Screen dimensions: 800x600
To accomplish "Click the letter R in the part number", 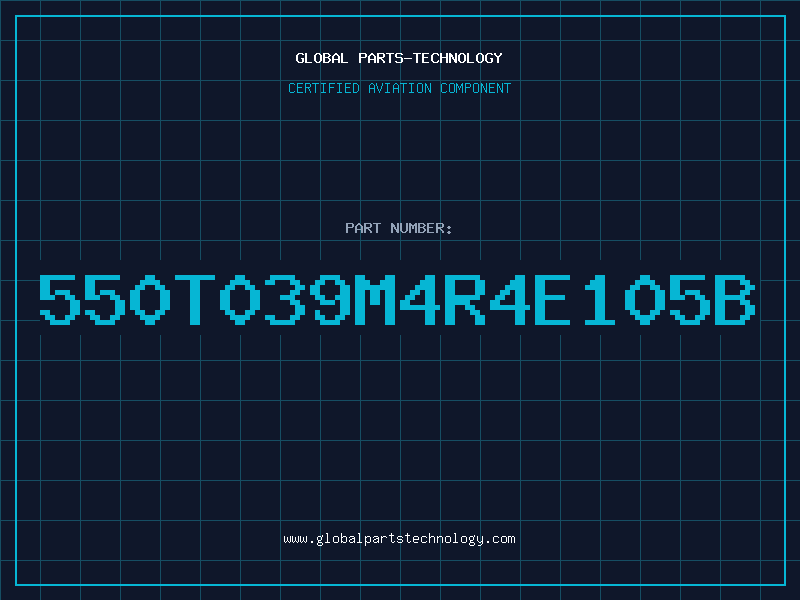I will (465, 299).
